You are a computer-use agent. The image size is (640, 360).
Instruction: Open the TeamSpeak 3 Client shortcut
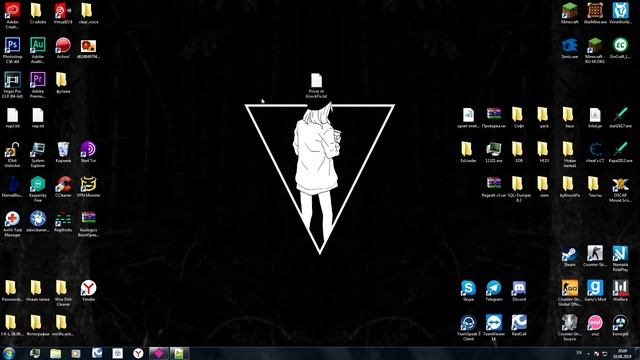pyautogui.click(x=468, y=327)
